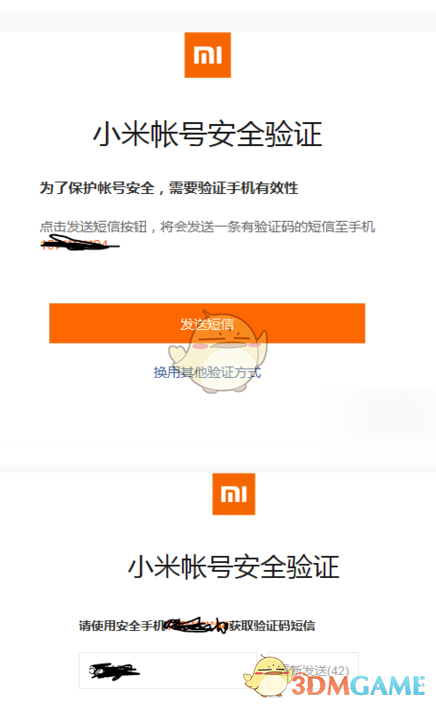Click the lower orange Mi logo
The height and width of the screenshot is (704, 436).
(x=233, y=494)
